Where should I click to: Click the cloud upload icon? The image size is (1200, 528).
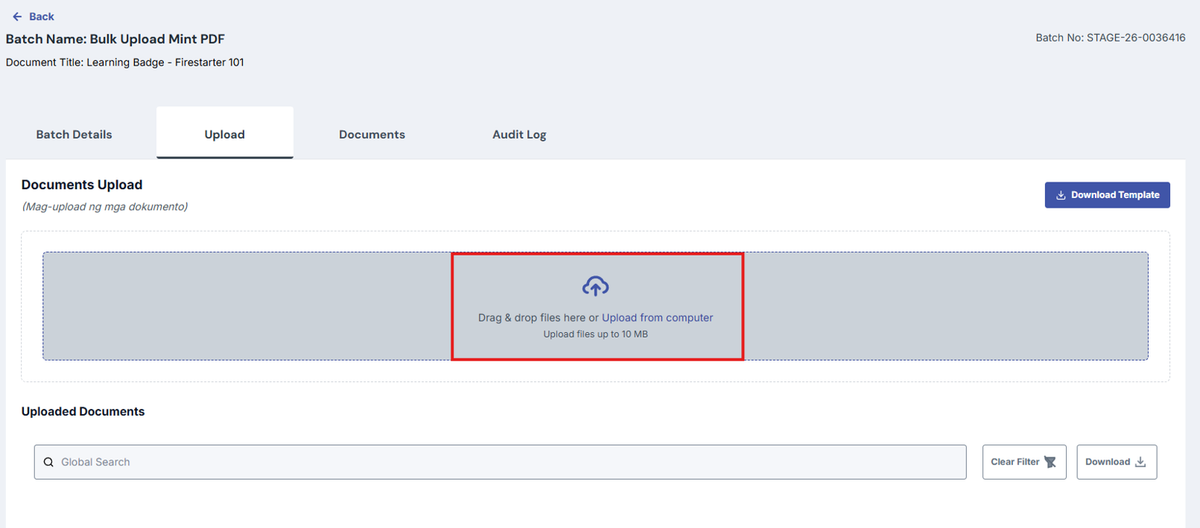pyautogui.click(x=596, y=287)
